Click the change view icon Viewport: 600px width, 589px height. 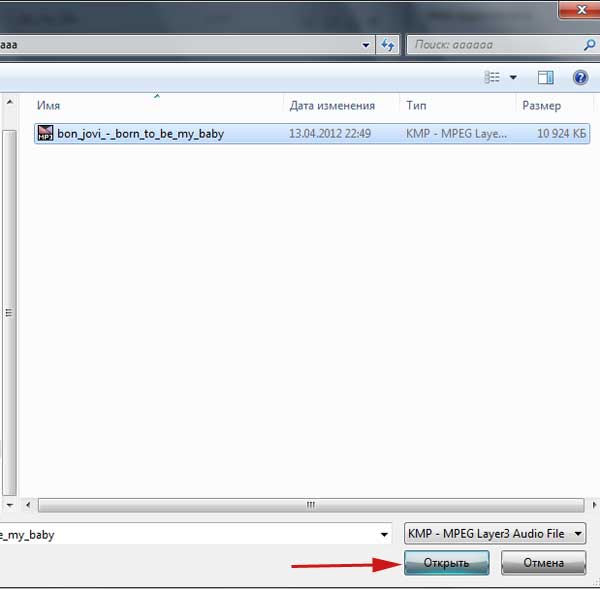pyautogui.click(x=492, y=77)
